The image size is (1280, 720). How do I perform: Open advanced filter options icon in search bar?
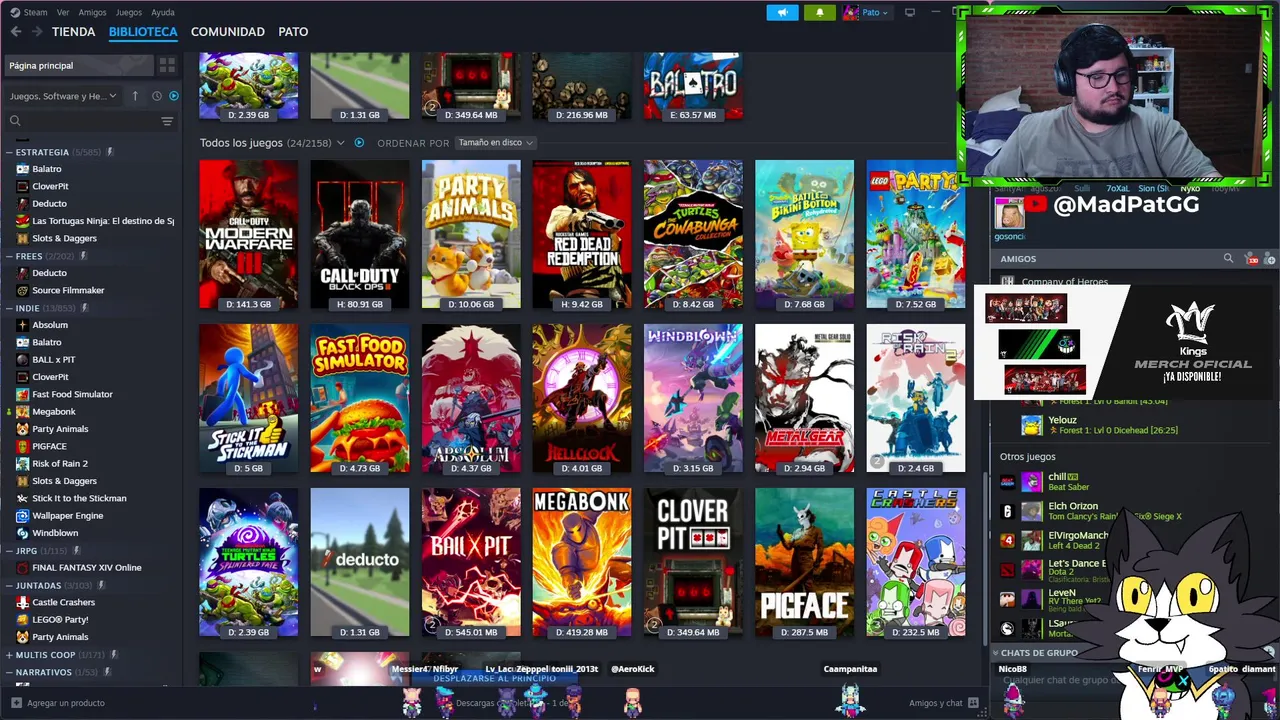pyautogui.click(x=167, y=121)
